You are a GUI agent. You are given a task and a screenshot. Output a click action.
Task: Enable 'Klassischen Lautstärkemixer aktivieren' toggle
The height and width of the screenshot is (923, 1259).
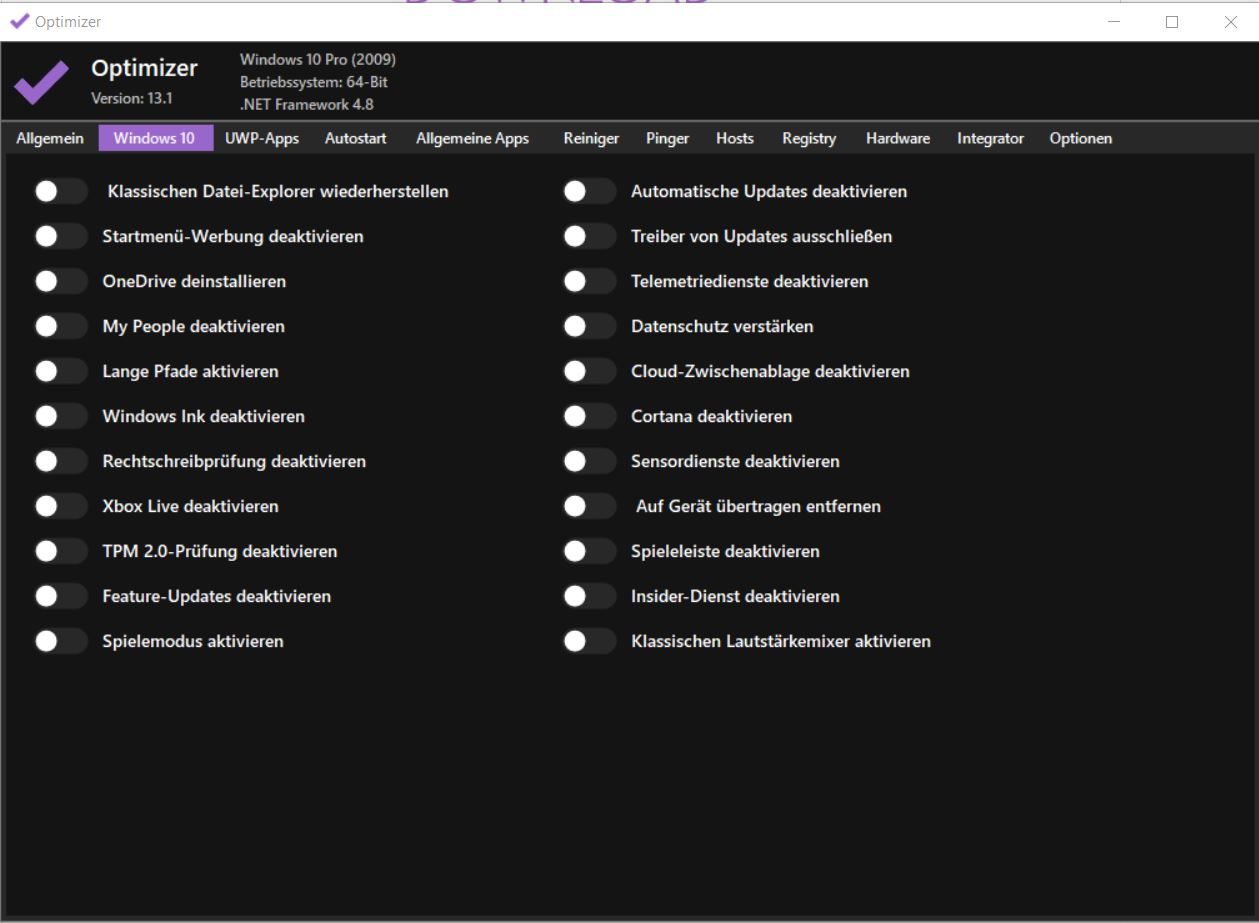(x=589, y=641)
